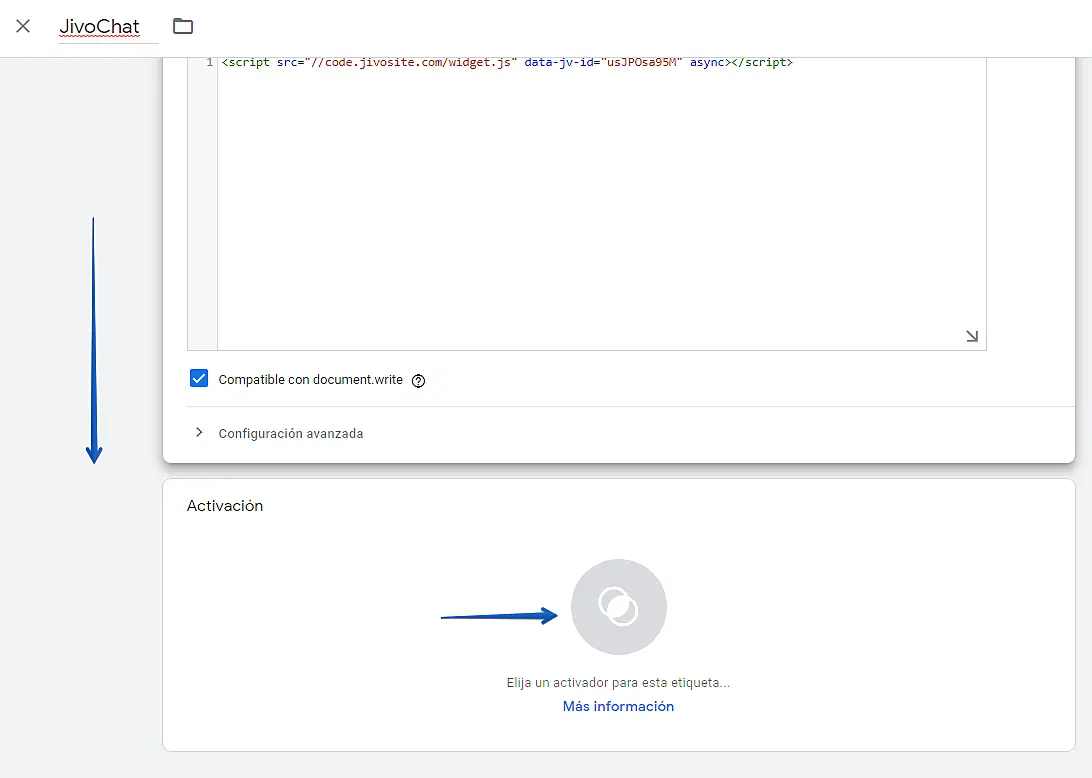Click the data-jv-id attribute name
The height and width of the screenshot is (778, 1092).
pyautogui.click(x=557, y=63)
